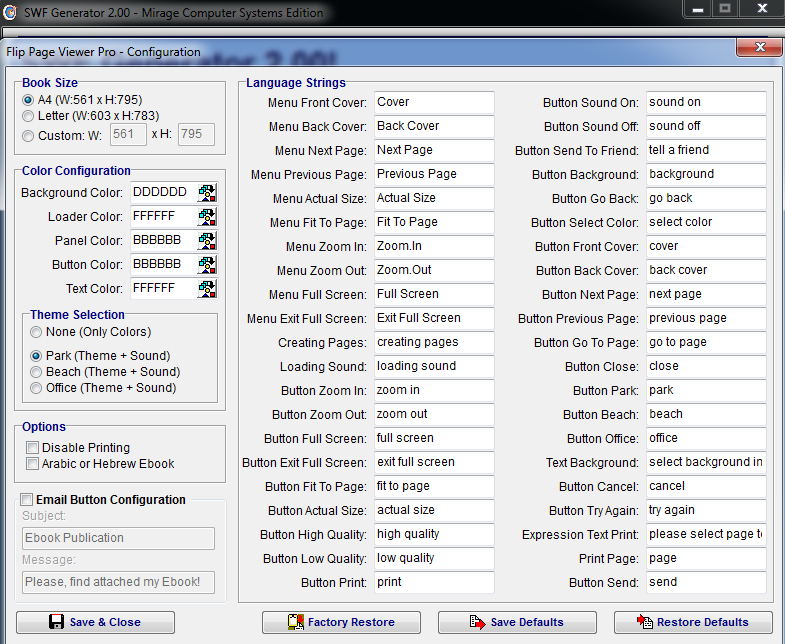Image resolution: width=785 pixels, height=644 pixels.
Task: Click the Save & Close button
Action: pyautogui.click(x=95, y=622)
